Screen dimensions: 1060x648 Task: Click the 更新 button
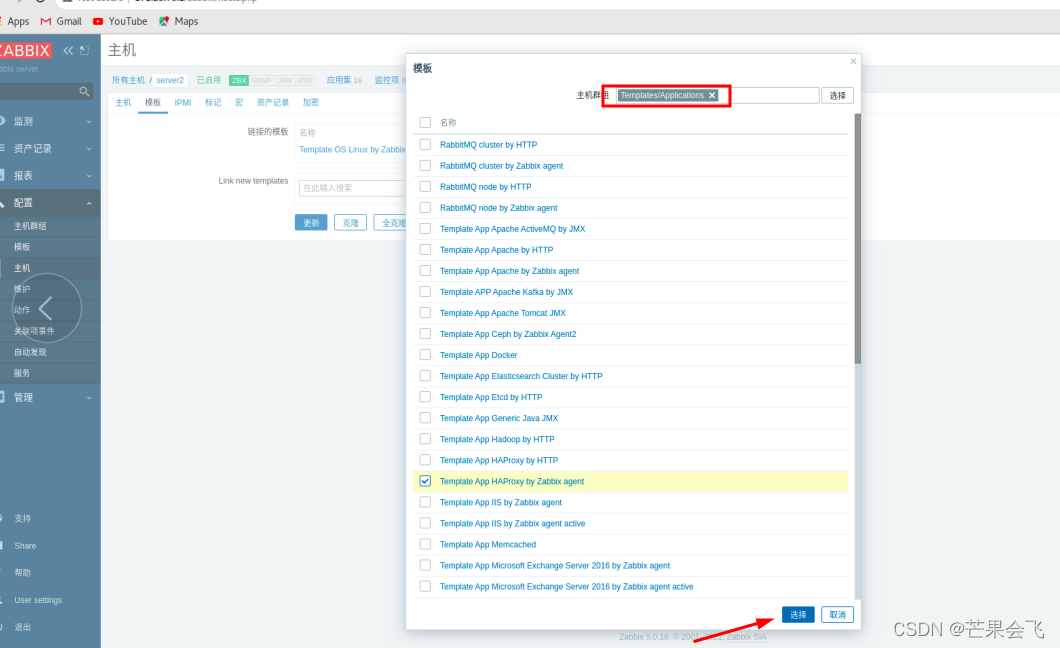pos(311,223)
